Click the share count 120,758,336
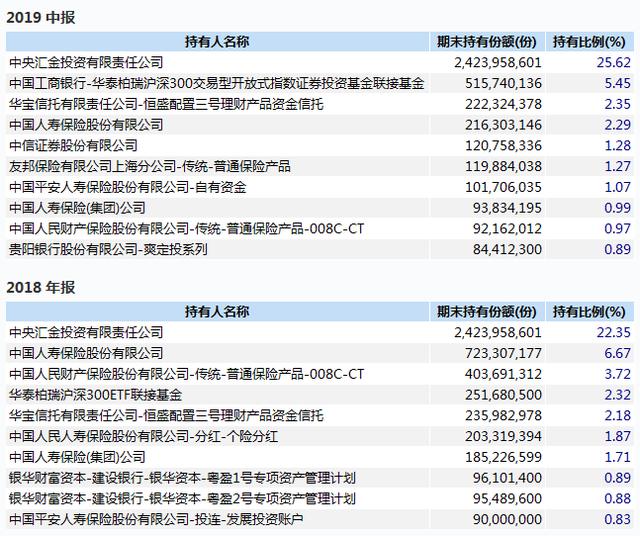Screen dimensions: 640x536 point(503,146)
